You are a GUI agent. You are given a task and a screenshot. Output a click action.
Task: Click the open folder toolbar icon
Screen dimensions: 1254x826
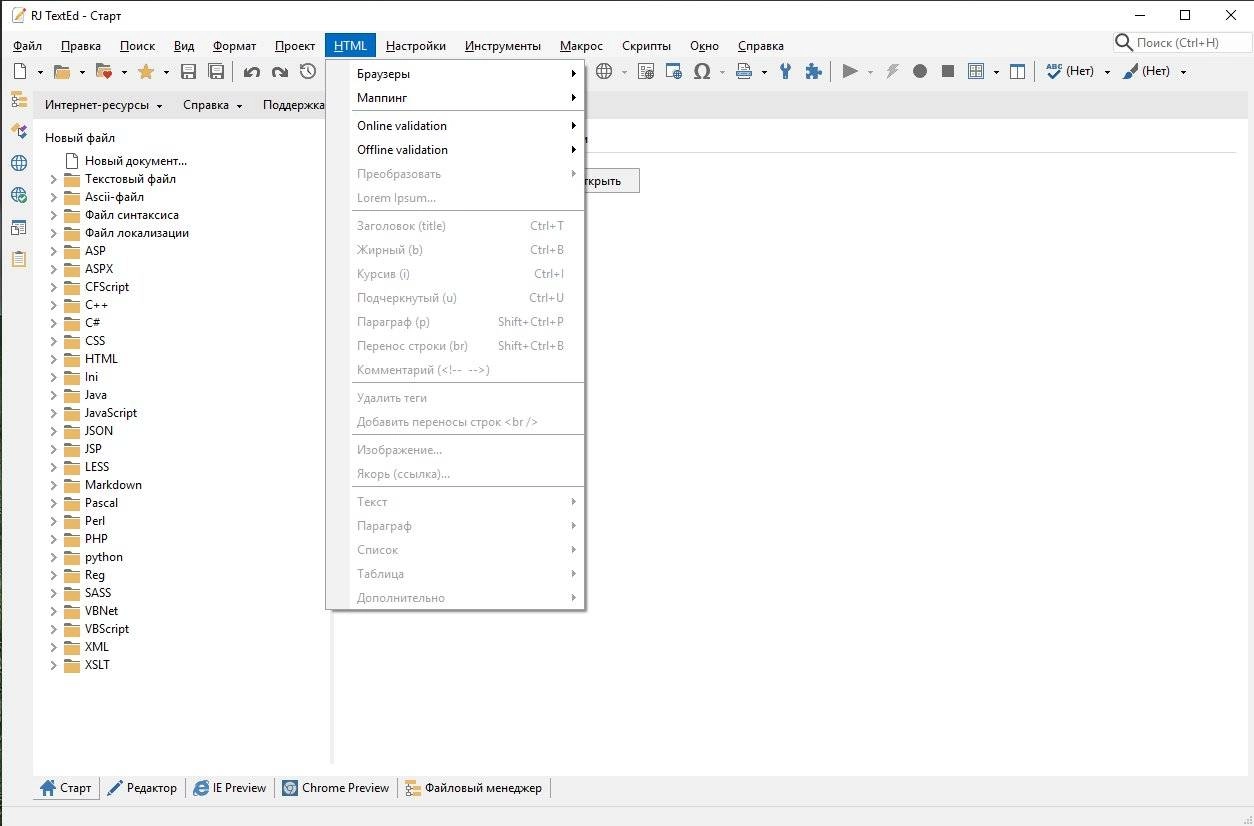(x=62, y=71)
